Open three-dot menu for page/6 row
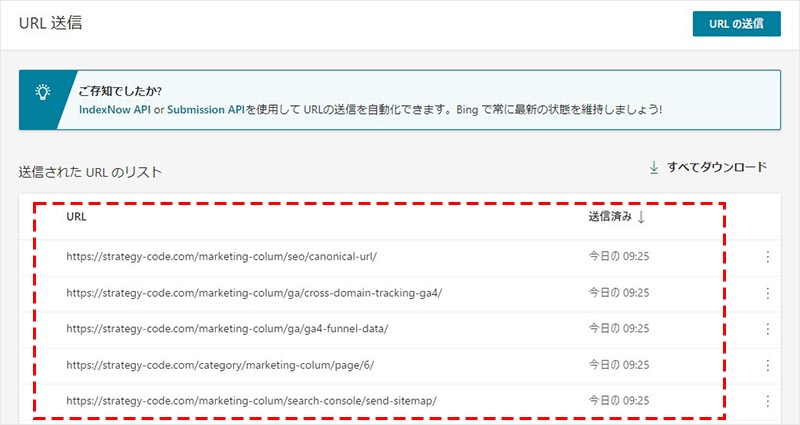 [767, 365]
